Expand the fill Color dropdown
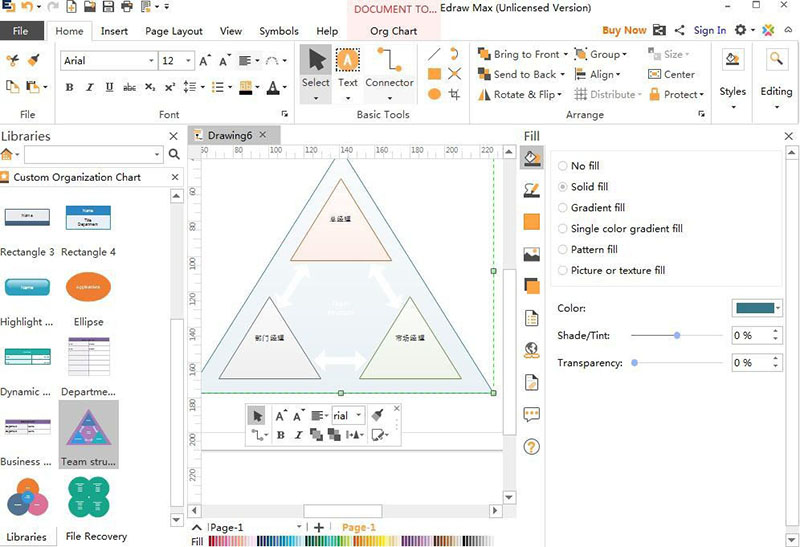 tap(778, 308)
